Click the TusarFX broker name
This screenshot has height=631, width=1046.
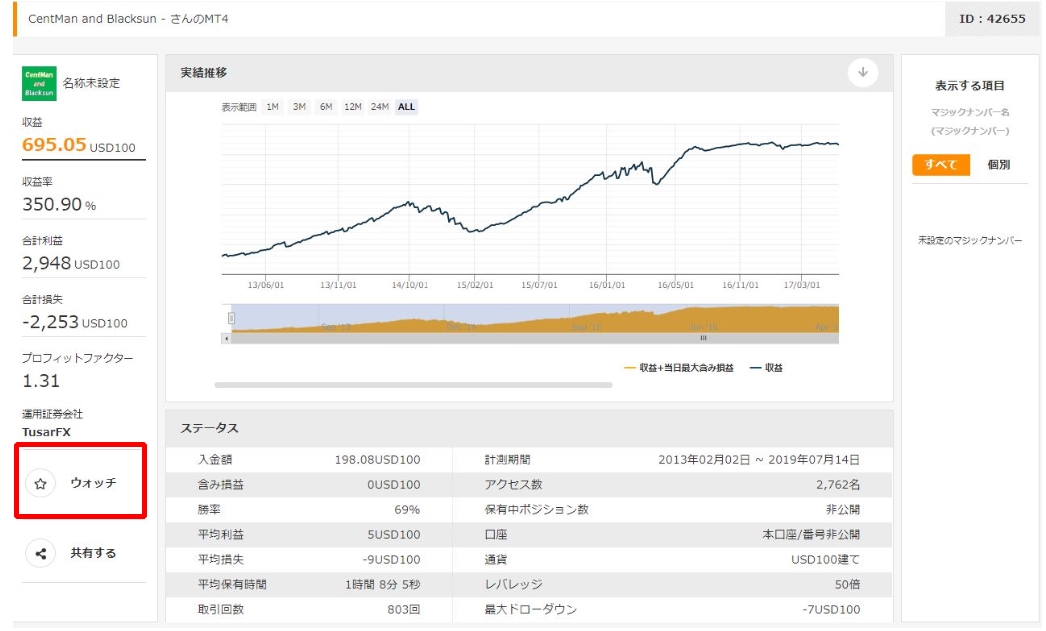46,432
